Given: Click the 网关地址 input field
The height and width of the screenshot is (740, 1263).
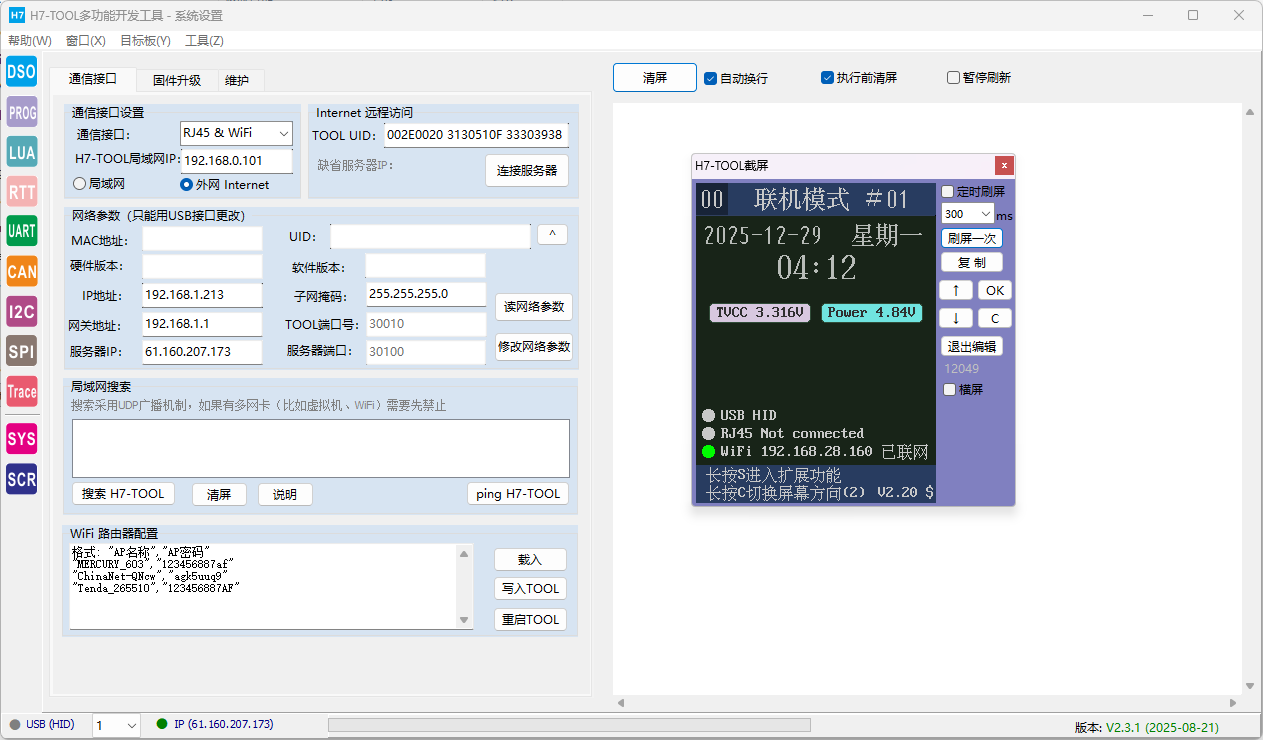Looking at the screenshot, I should point(202,325).
